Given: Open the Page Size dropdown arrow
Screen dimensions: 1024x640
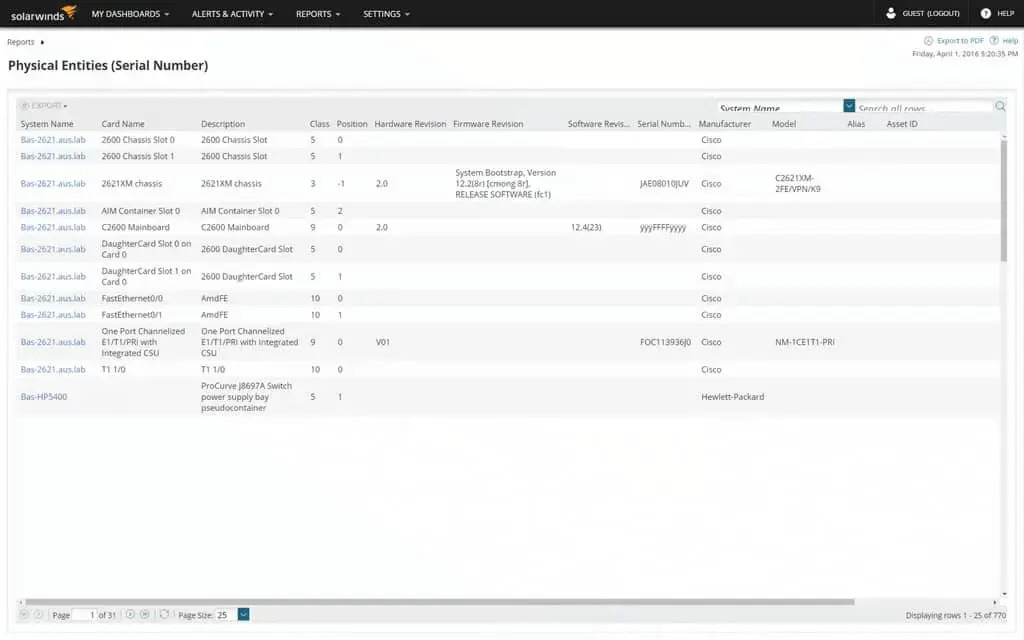Looking at the screenshot, I should [x=244, y=615].
